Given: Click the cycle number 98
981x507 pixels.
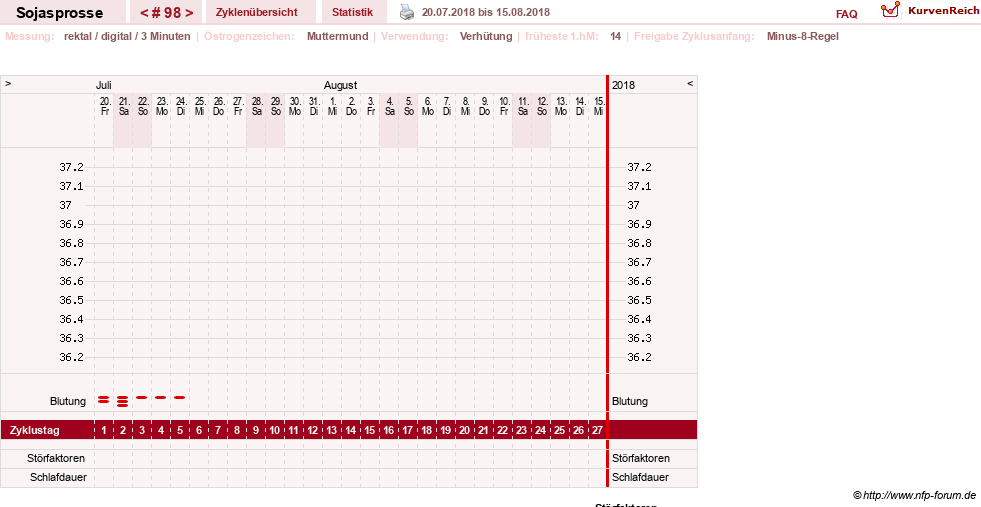Looking at the screenshot, I should pyautogui.click(x=166, y=13).
